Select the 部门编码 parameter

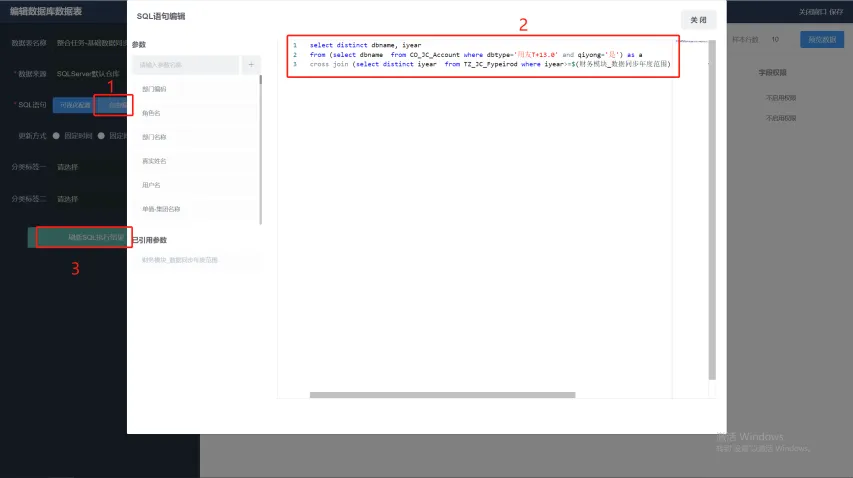pos(195,89)
